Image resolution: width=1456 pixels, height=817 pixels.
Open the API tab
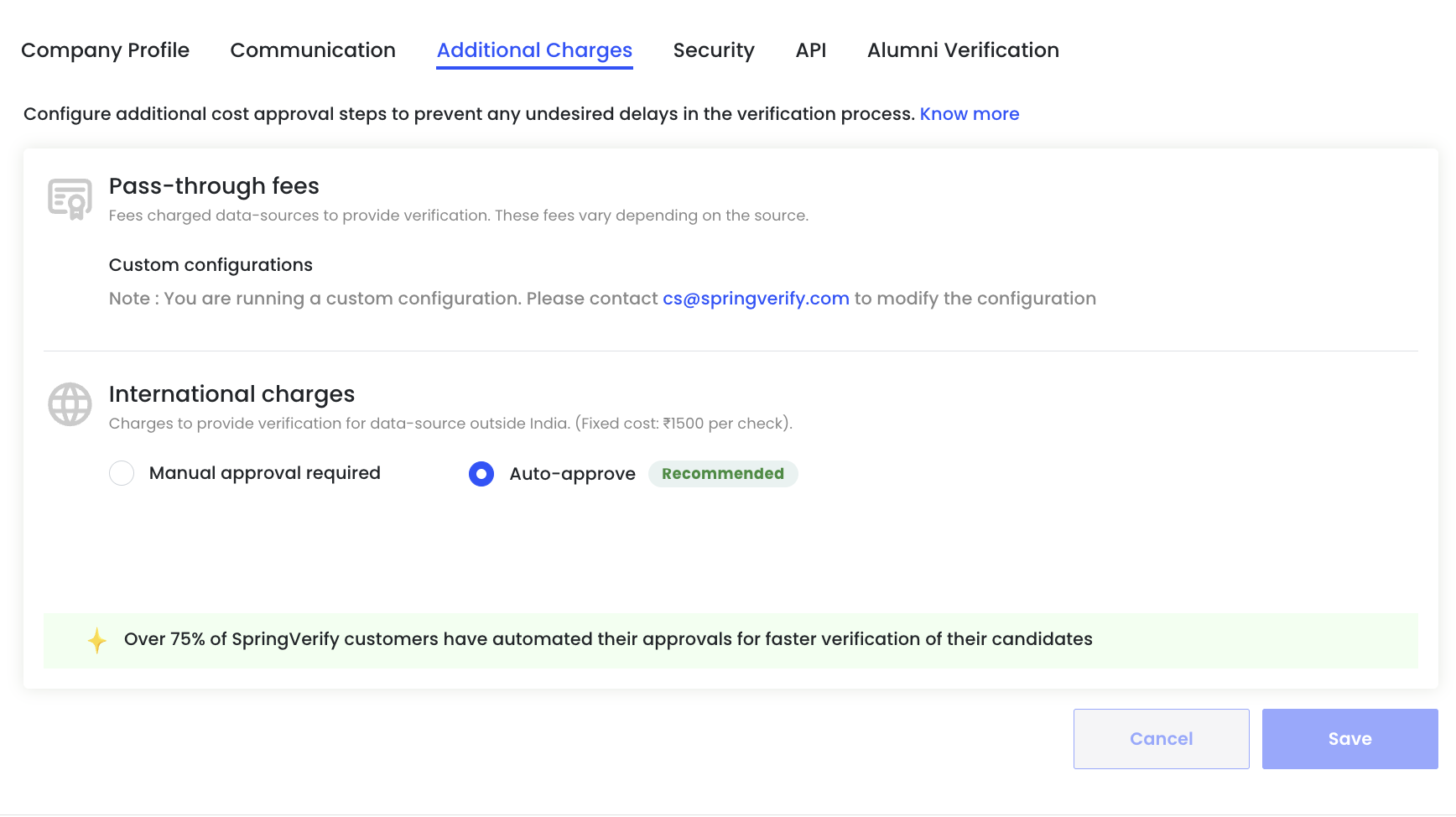[x=810, y=50]
